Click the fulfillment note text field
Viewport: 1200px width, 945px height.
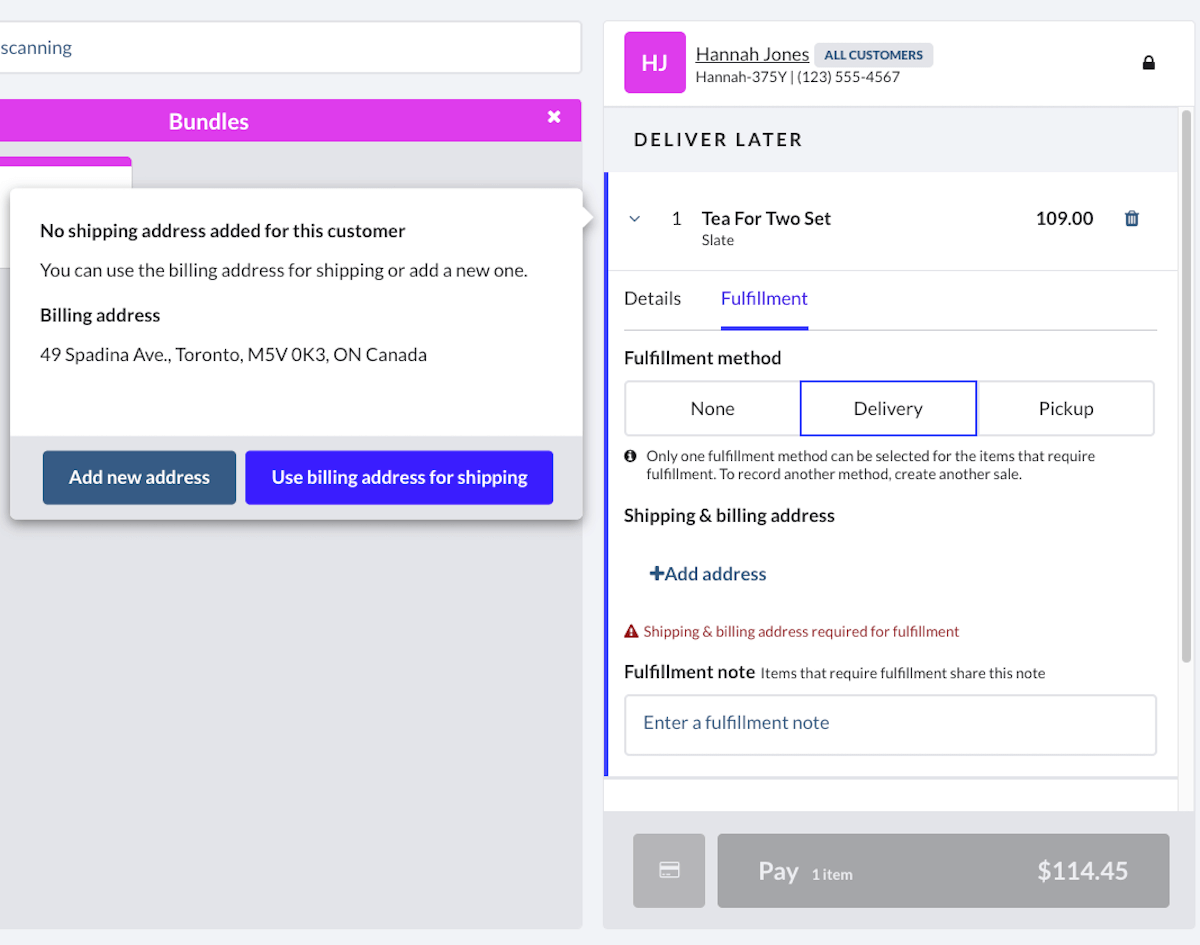[x=890, y=724]
